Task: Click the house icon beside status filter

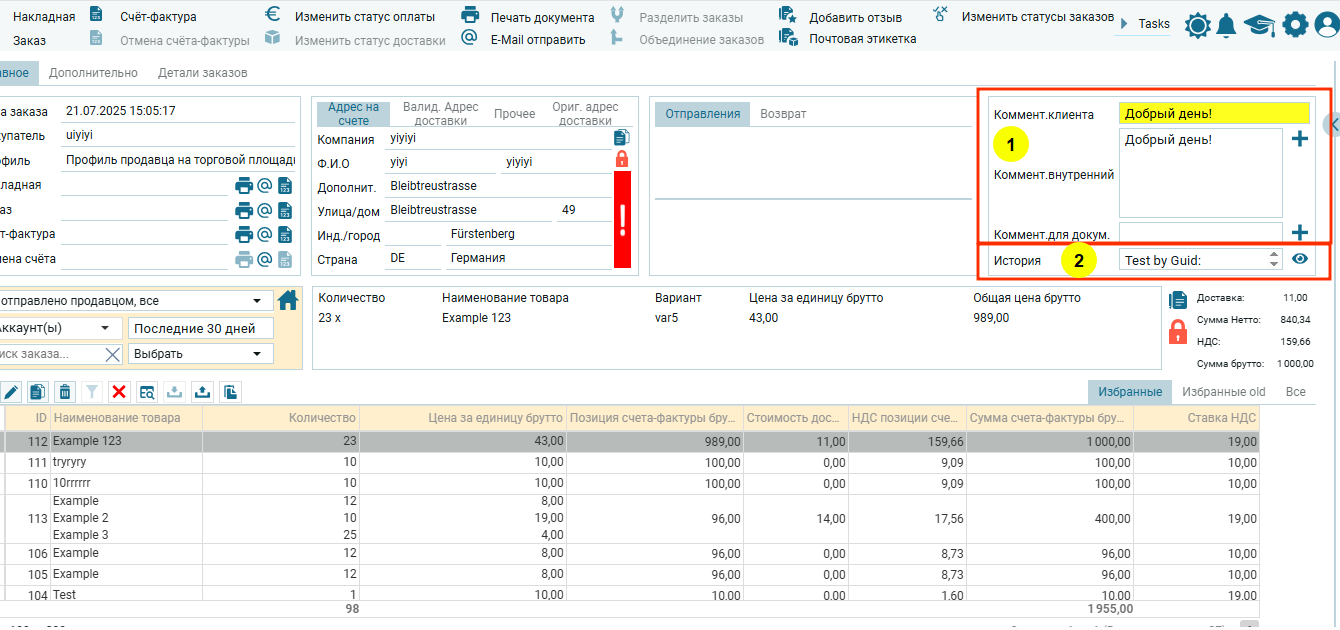Action: click(x=288, y=300)
